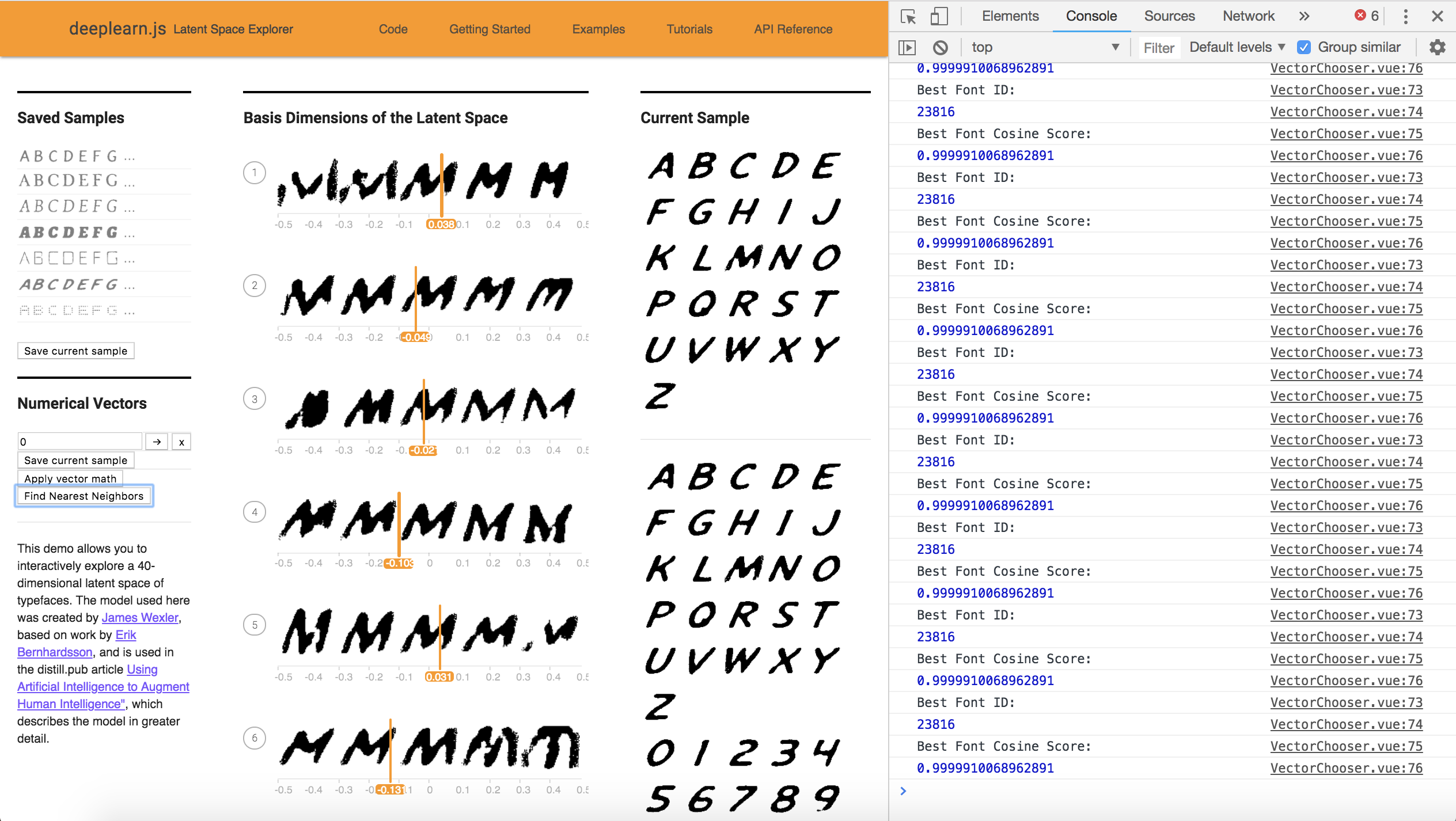Image resolution: width=1456 pixels, height=821 pixels.
Task: Toggle the Group similar checkbox
Action: [x=1304, y=47]
